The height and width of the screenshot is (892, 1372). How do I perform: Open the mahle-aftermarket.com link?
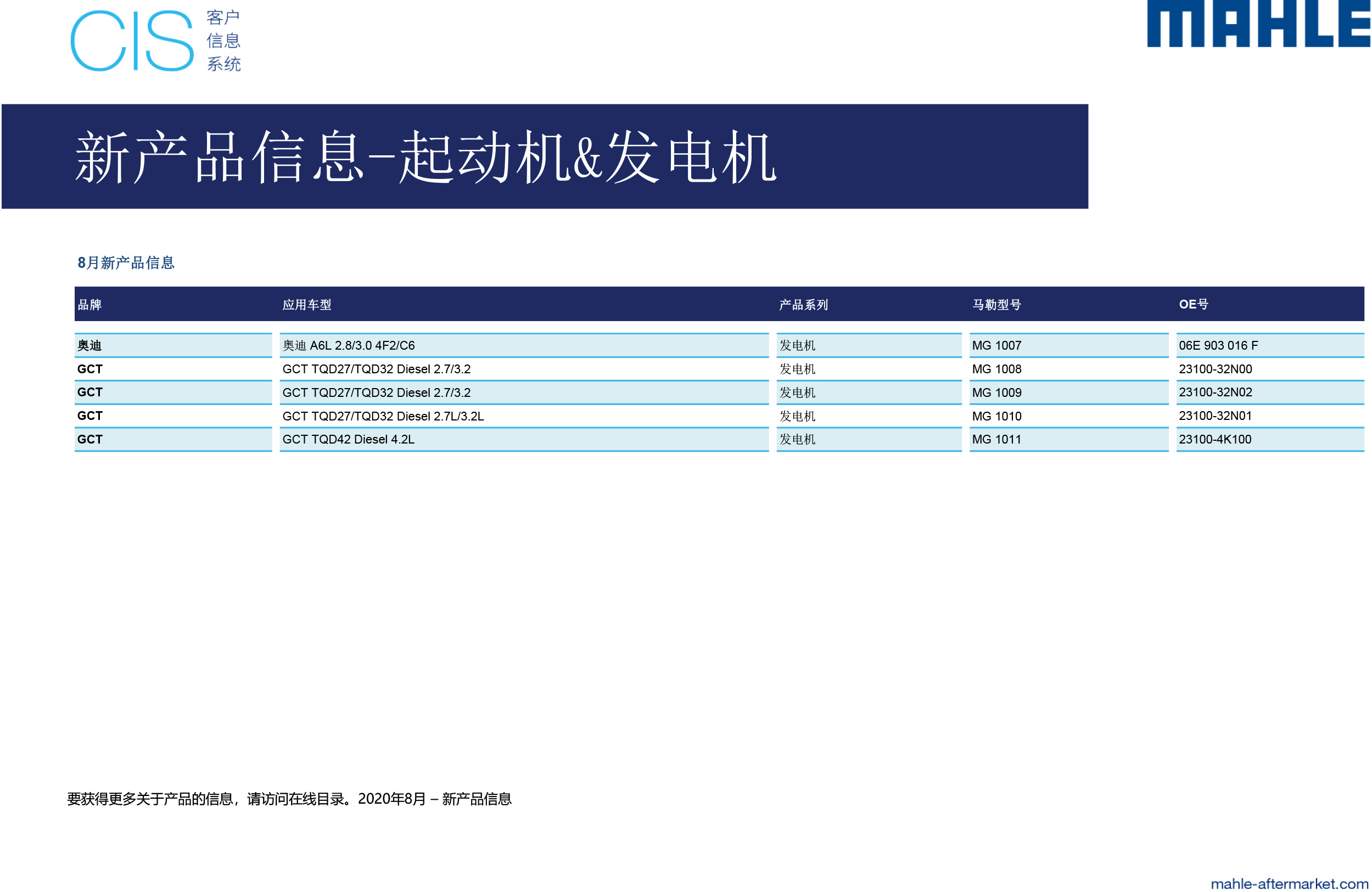1289,883
